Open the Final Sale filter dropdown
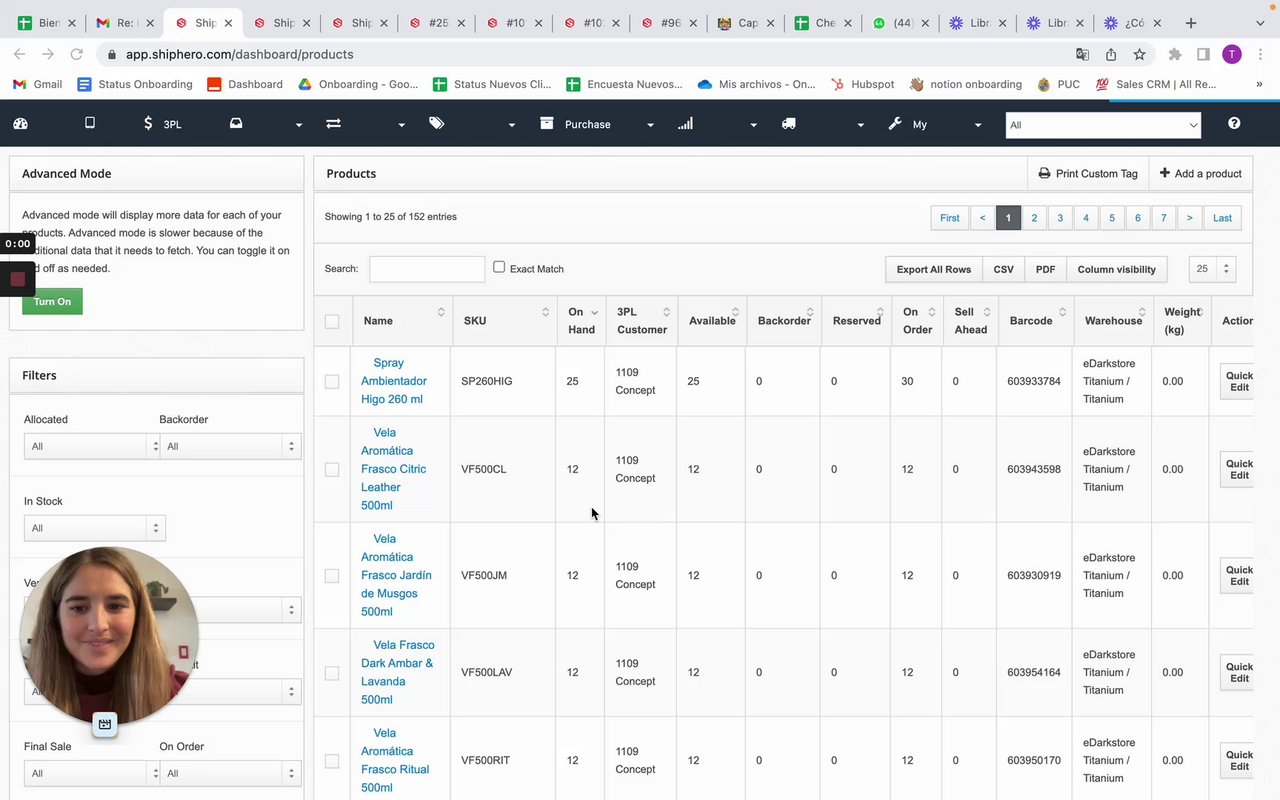 click(x=92, y=773)
